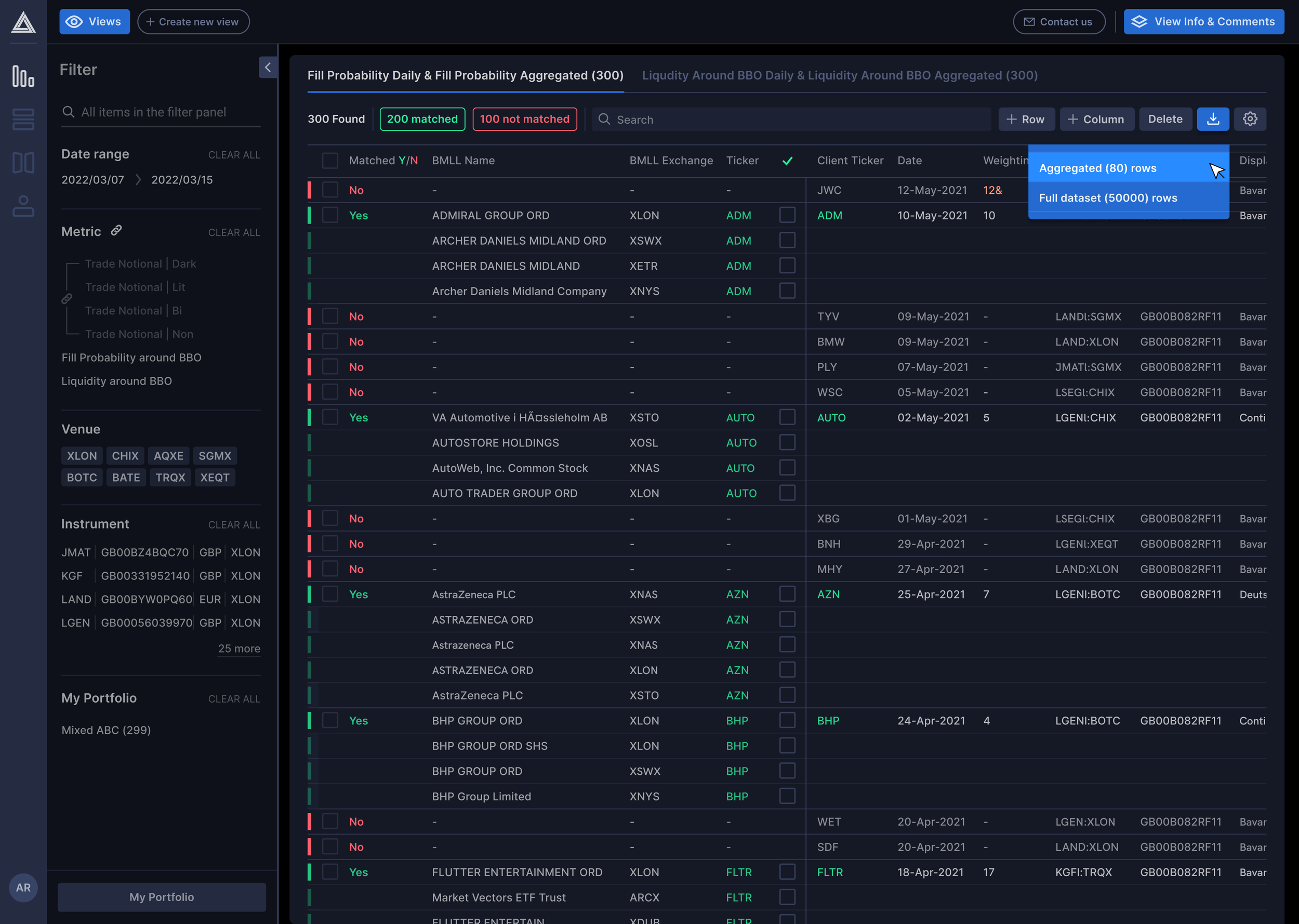Toggle the select-all header checkbox
Image resolution: width=1299 pixels, height=924 pixels.
(x=330, y=161)
